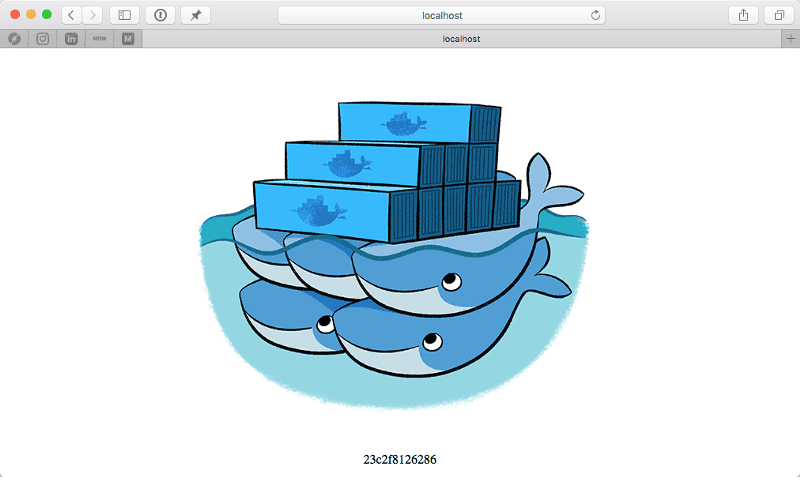Show all tabs overview
800x477 pixels.
777,15
